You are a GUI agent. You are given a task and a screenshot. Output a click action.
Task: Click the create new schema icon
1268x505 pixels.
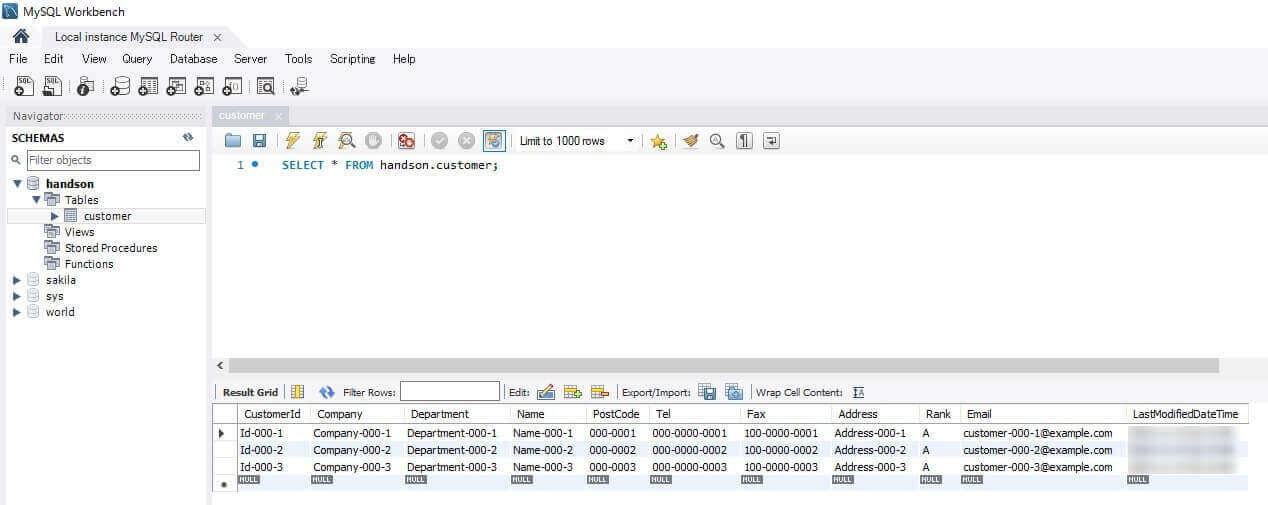point(120,87)
